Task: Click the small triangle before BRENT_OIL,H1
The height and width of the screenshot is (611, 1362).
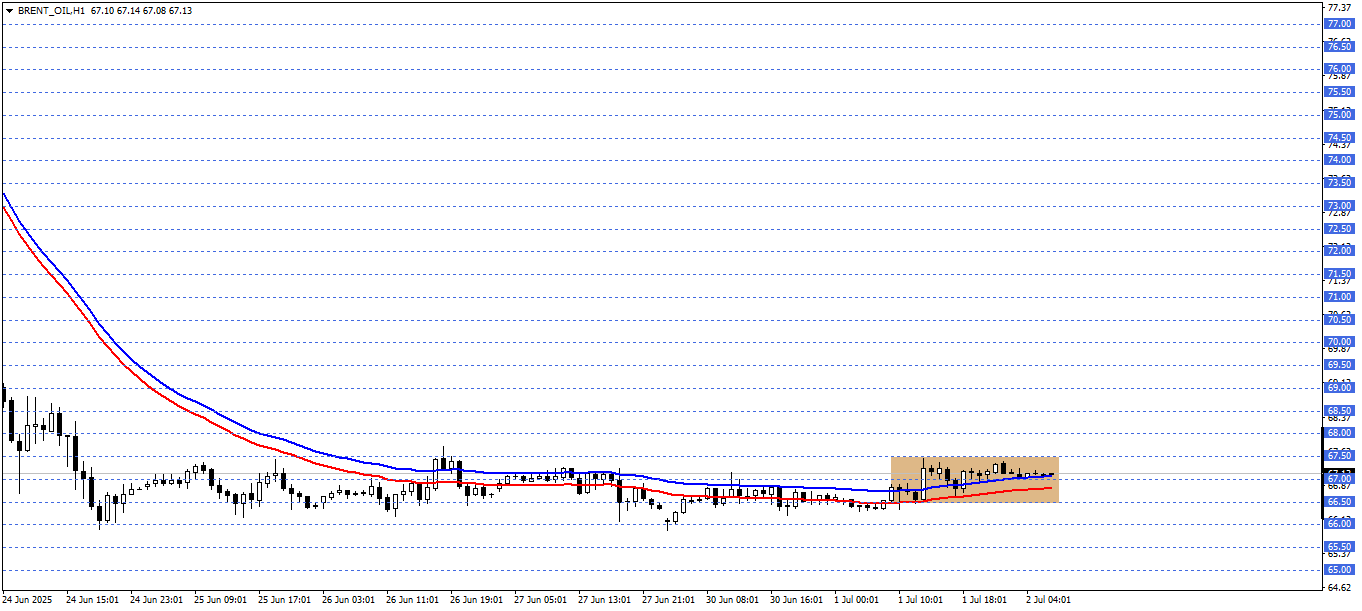Action: (9, 9)
